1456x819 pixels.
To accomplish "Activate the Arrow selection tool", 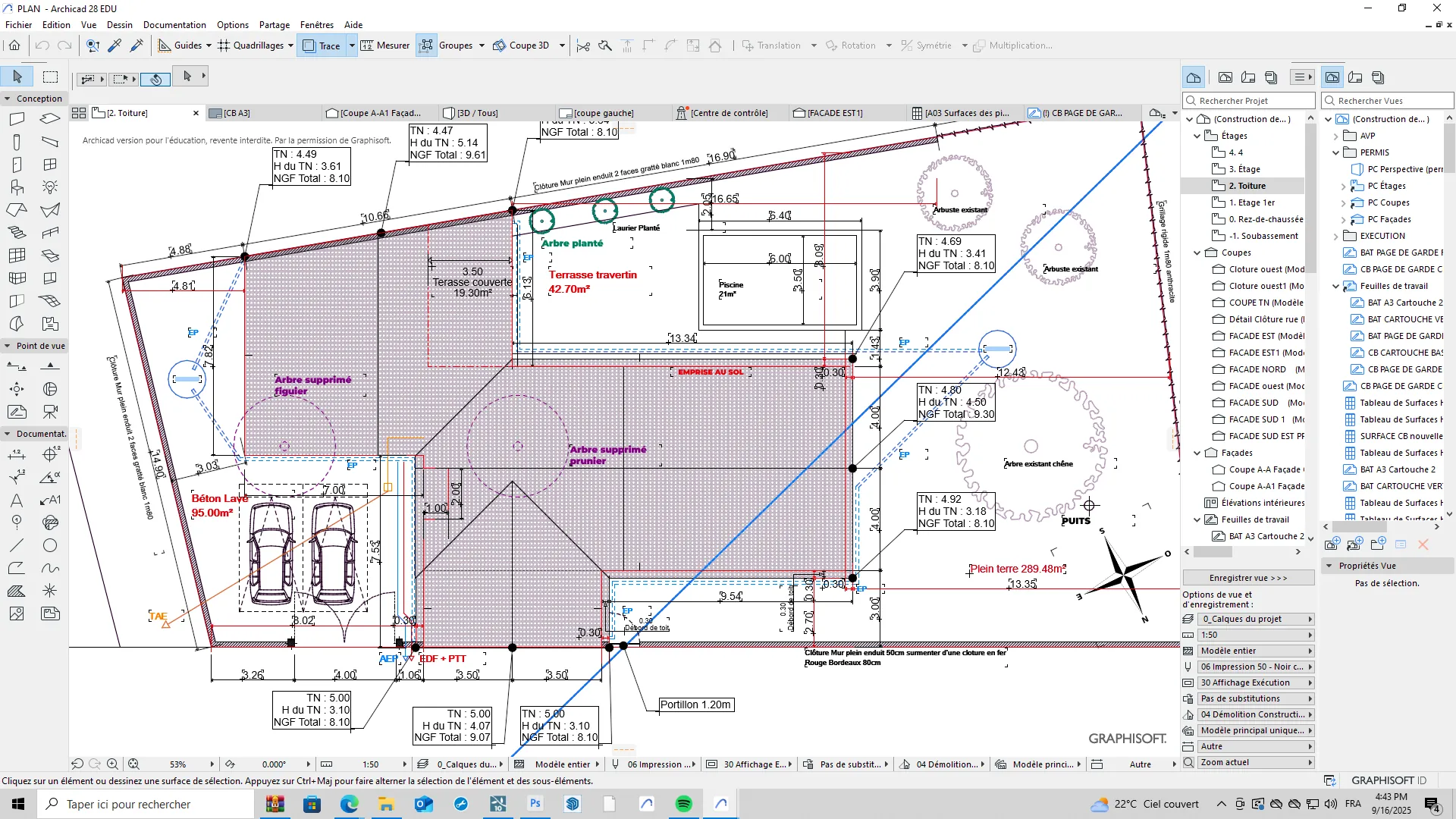I will point(17,77).
